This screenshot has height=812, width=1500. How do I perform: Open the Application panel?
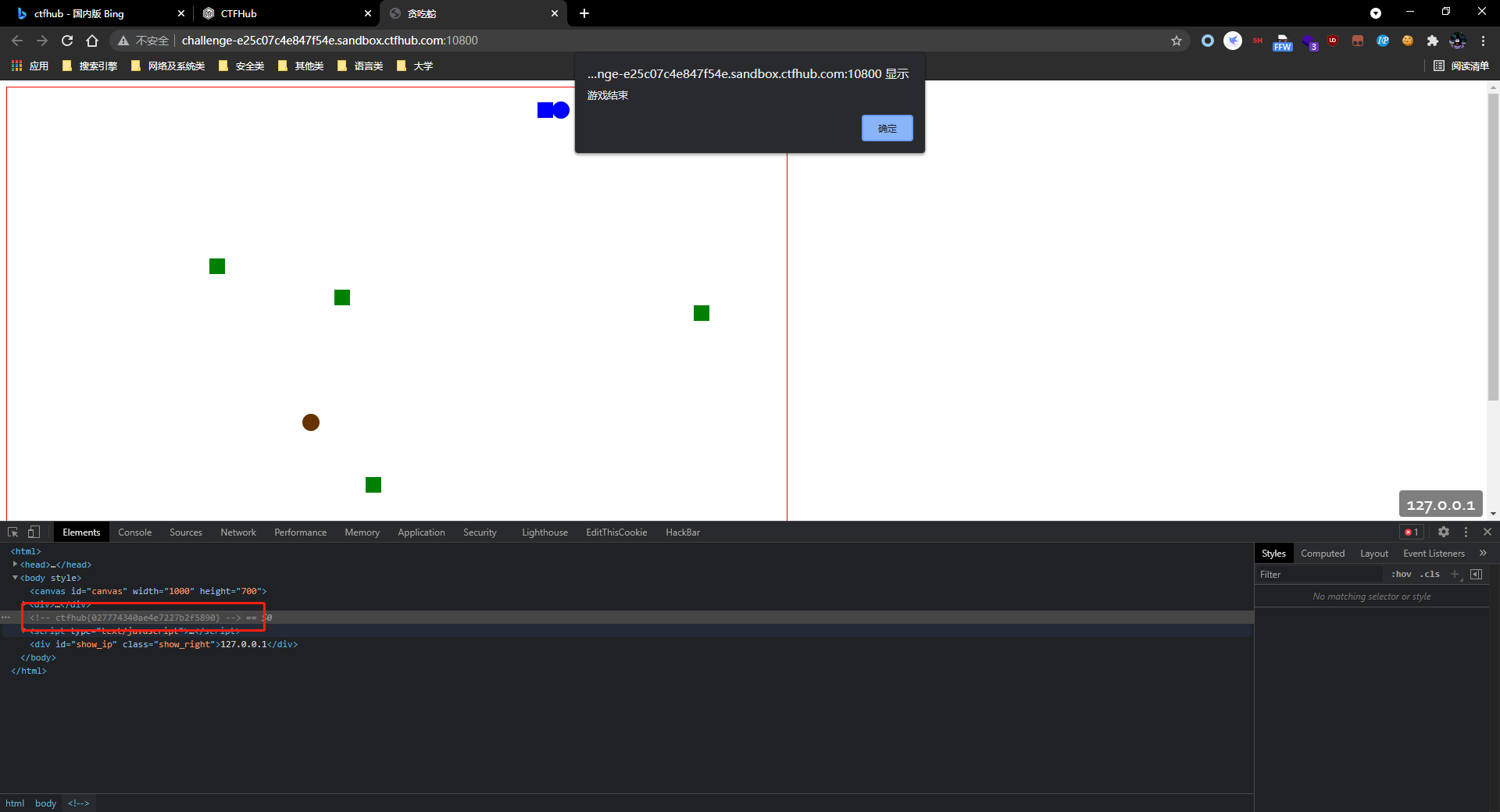tap(422, 532)
